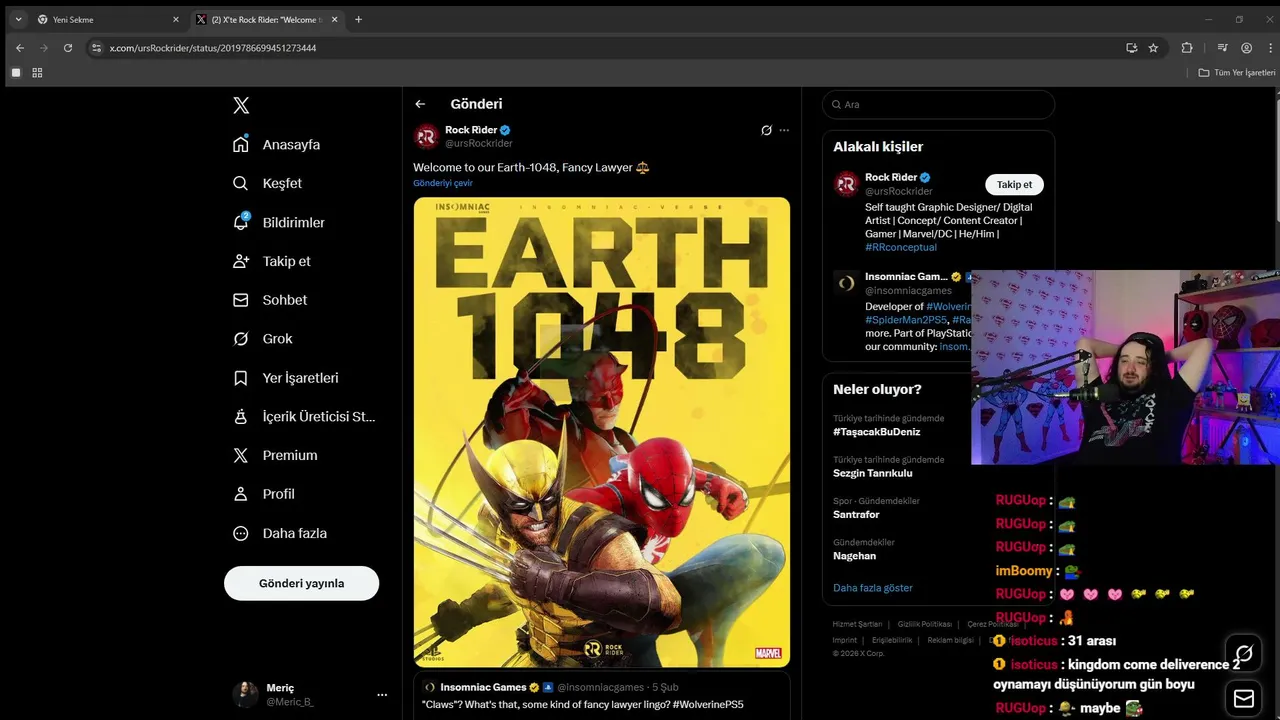Click Insomniac Games quoted post author
This screenshot has height=720, width=1280.
483,687
